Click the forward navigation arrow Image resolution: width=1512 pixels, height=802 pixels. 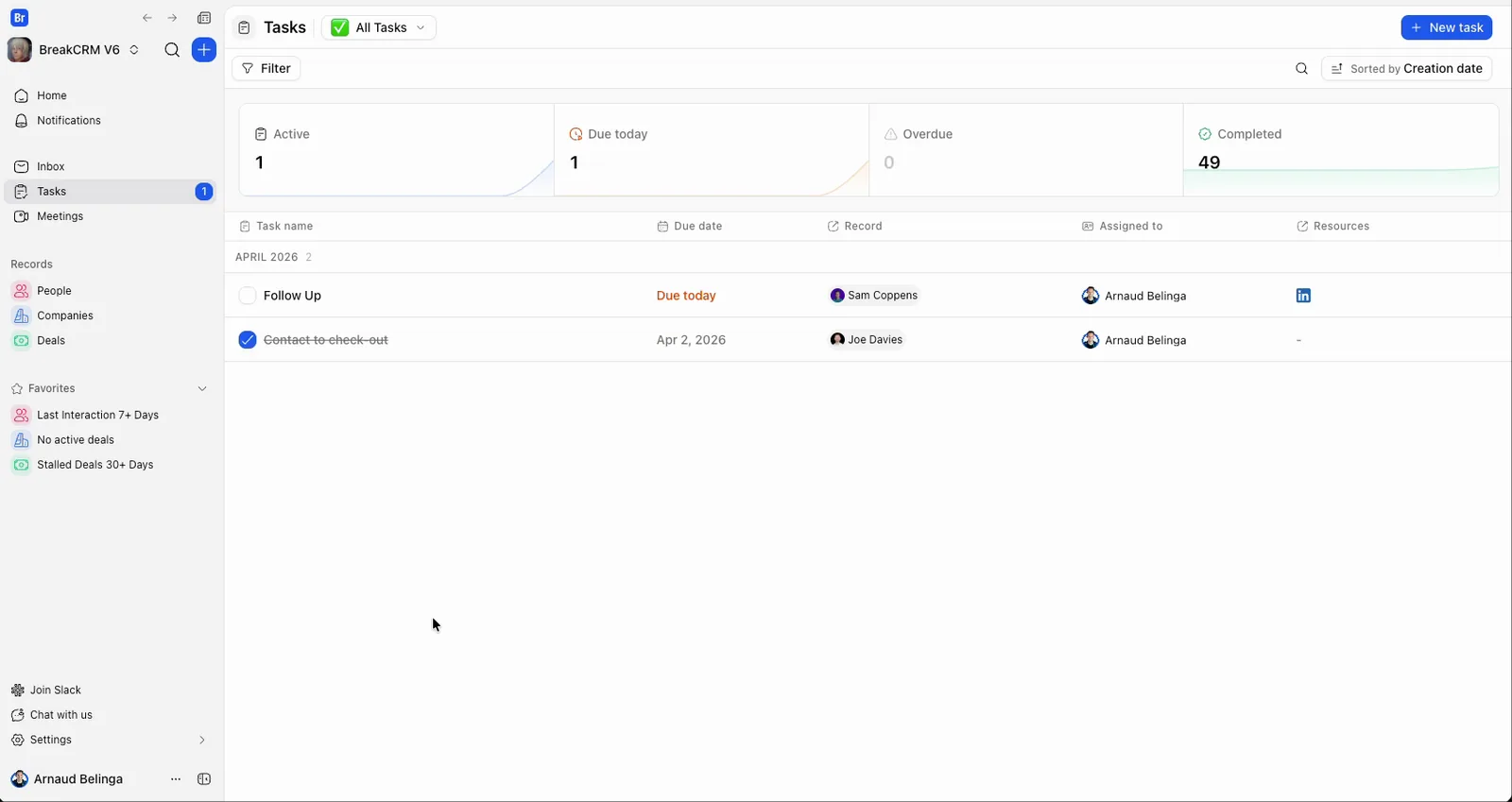coord(172,18)
